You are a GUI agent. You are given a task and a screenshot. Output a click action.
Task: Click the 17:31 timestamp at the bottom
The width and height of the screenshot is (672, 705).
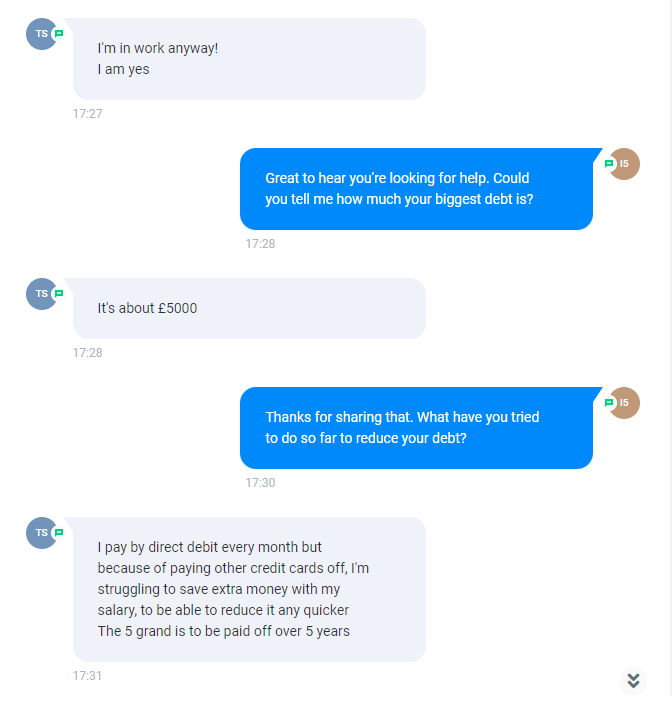88,676
